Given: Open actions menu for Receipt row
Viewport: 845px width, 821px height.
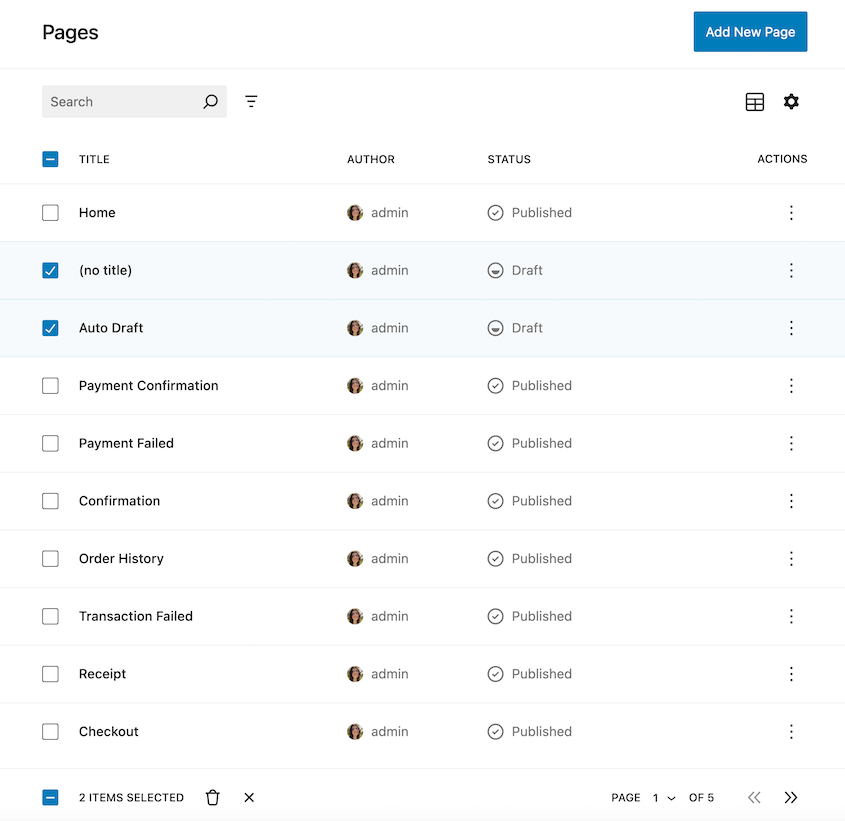Looking at the screenshot, I should click(791, 674).
